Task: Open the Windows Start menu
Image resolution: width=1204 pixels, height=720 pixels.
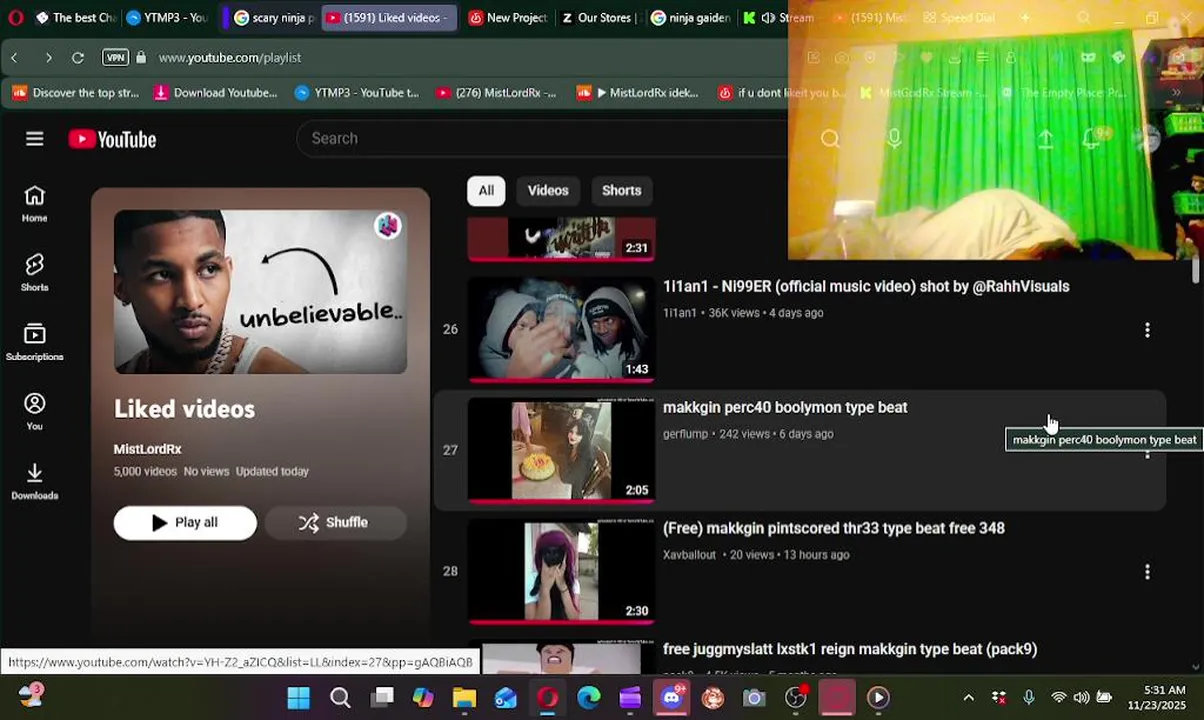Action: coord(298,698)
